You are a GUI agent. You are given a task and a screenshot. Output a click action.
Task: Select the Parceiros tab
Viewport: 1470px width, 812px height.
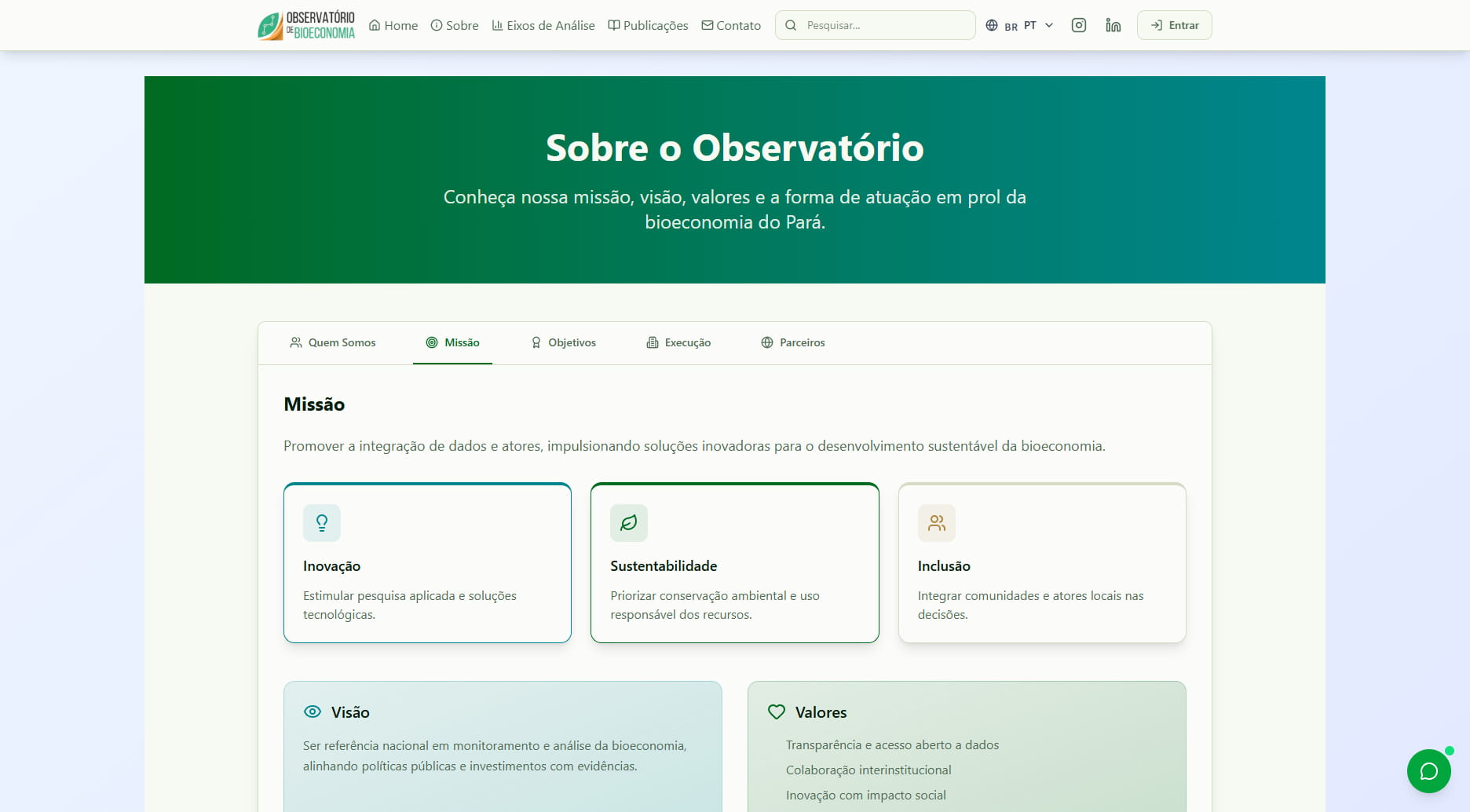coord(793,342)
